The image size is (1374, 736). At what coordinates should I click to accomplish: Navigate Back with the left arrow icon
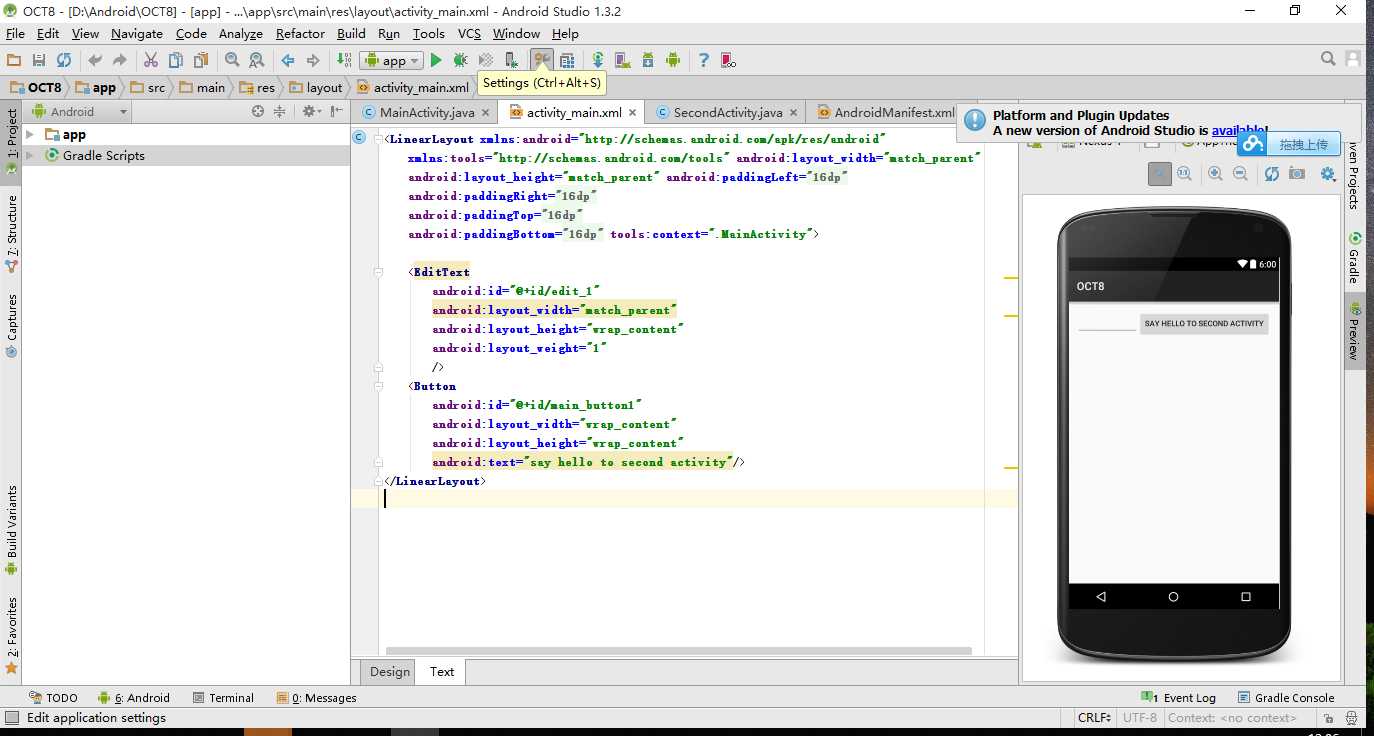[x=288, y=60]
